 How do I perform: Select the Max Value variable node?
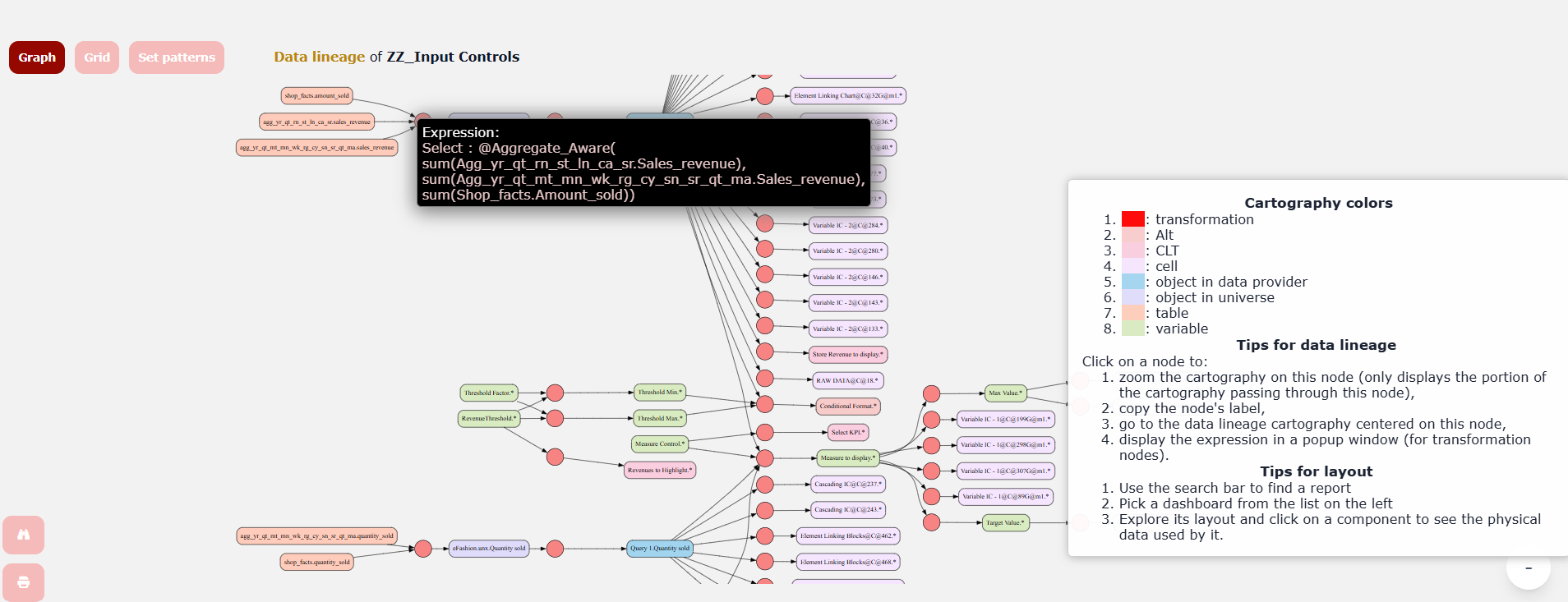[1006, 393]
